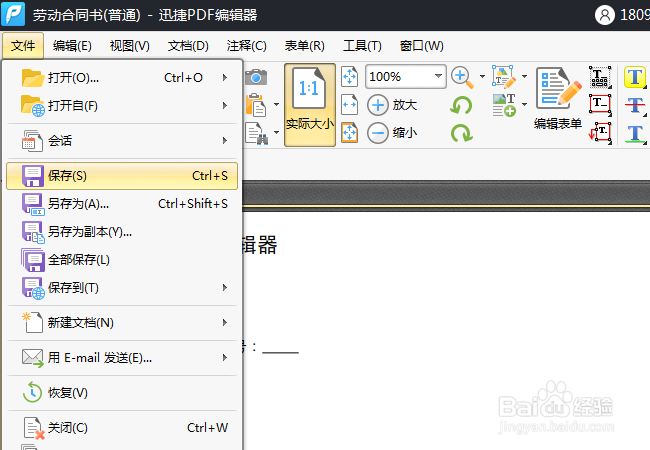Select the callout text tool icon
650x450 pixels.
coord(600,133)
